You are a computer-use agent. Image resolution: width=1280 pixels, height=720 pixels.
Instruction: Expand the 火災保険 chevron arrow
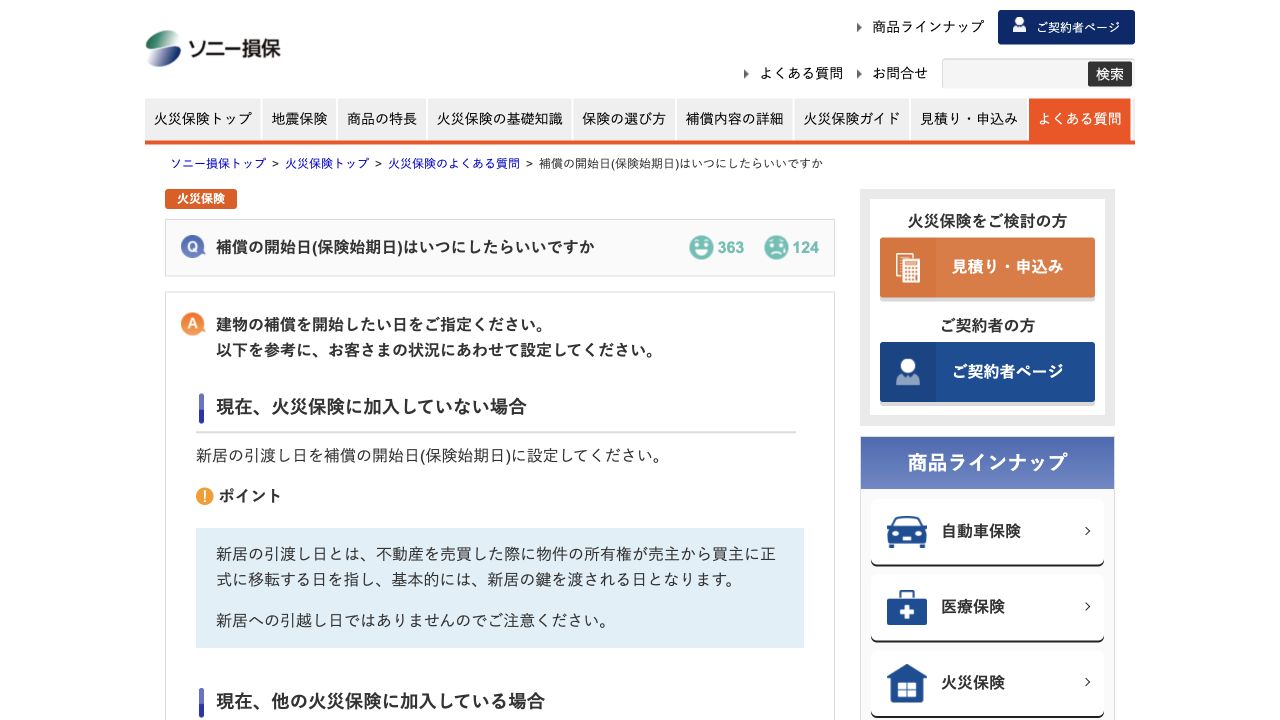1088,683
